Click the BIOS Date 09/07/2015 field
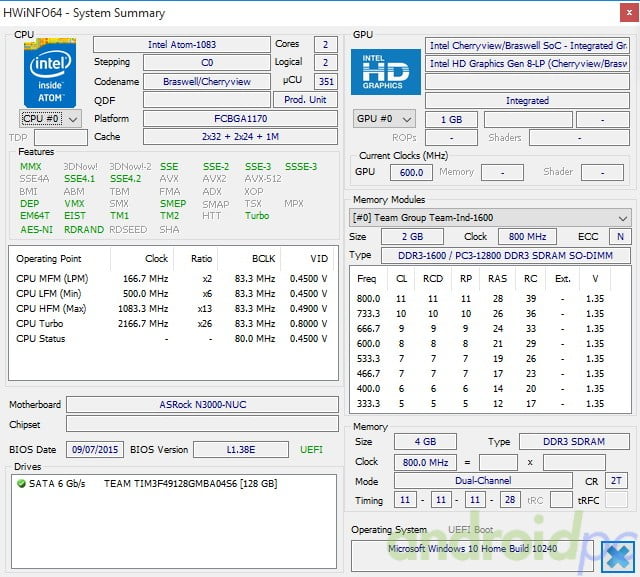 [95, 450]
